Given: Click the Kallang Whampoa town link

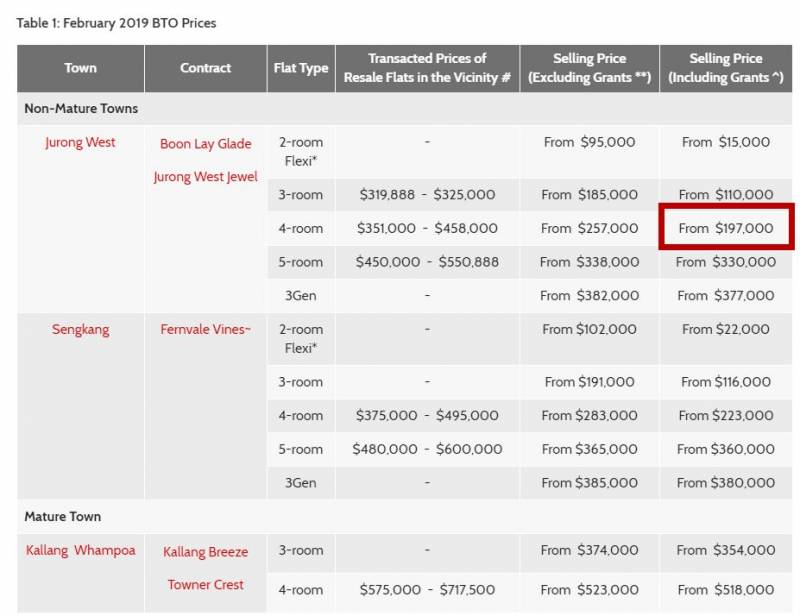Looking at the screenshot, I should pos(80,551).
